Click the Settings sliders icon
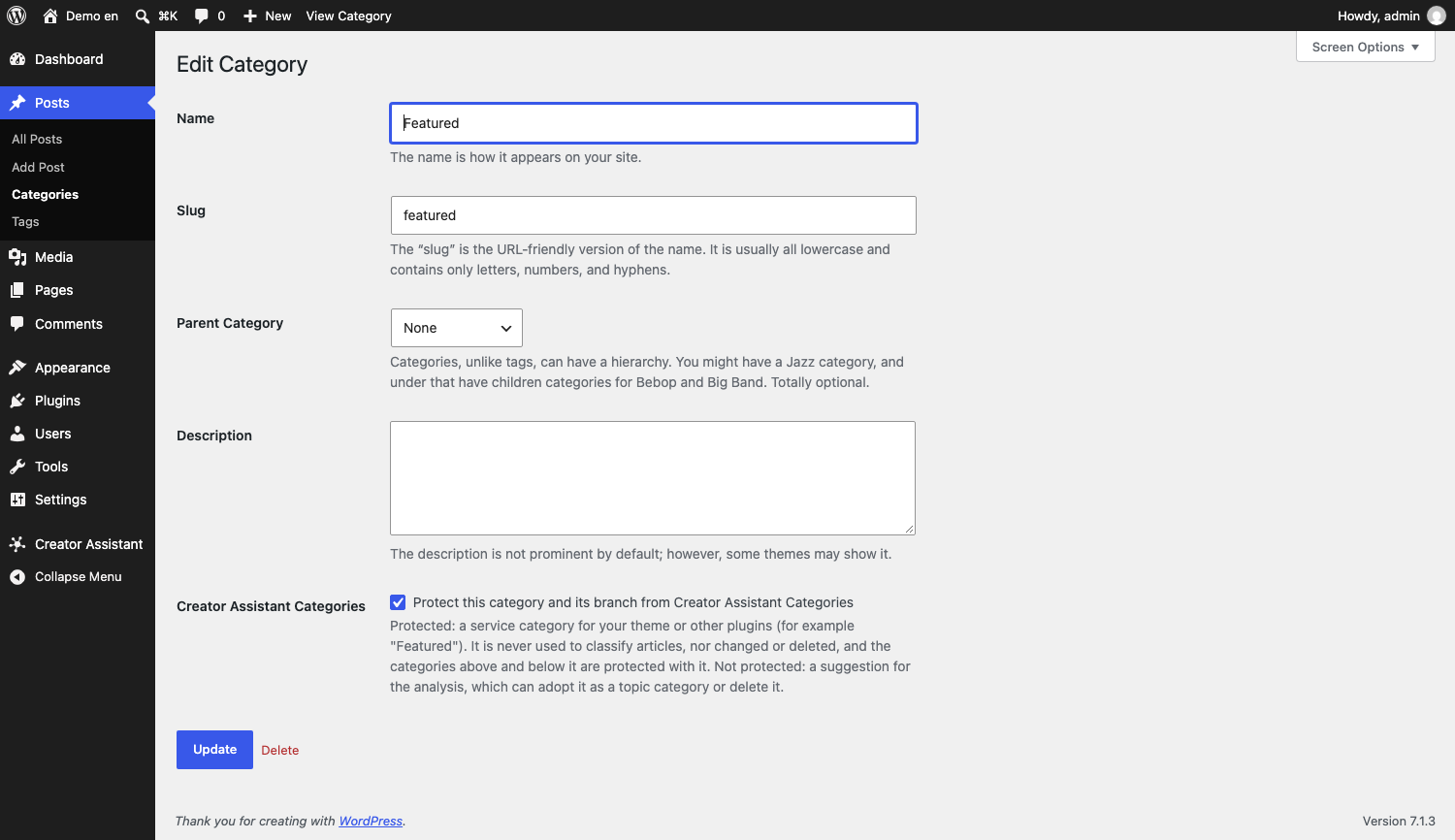Image resolution: width=1455 pixels, height=840 pixels. click(17, 500)
